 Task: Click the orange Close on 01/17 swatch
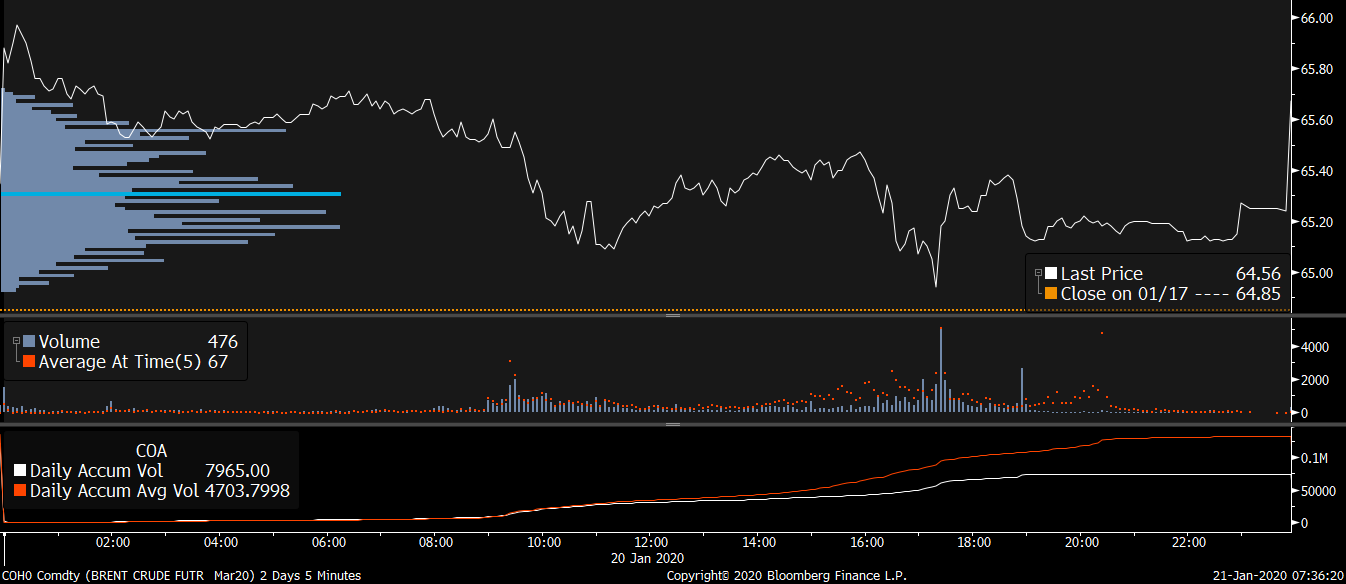[1051, 294]
